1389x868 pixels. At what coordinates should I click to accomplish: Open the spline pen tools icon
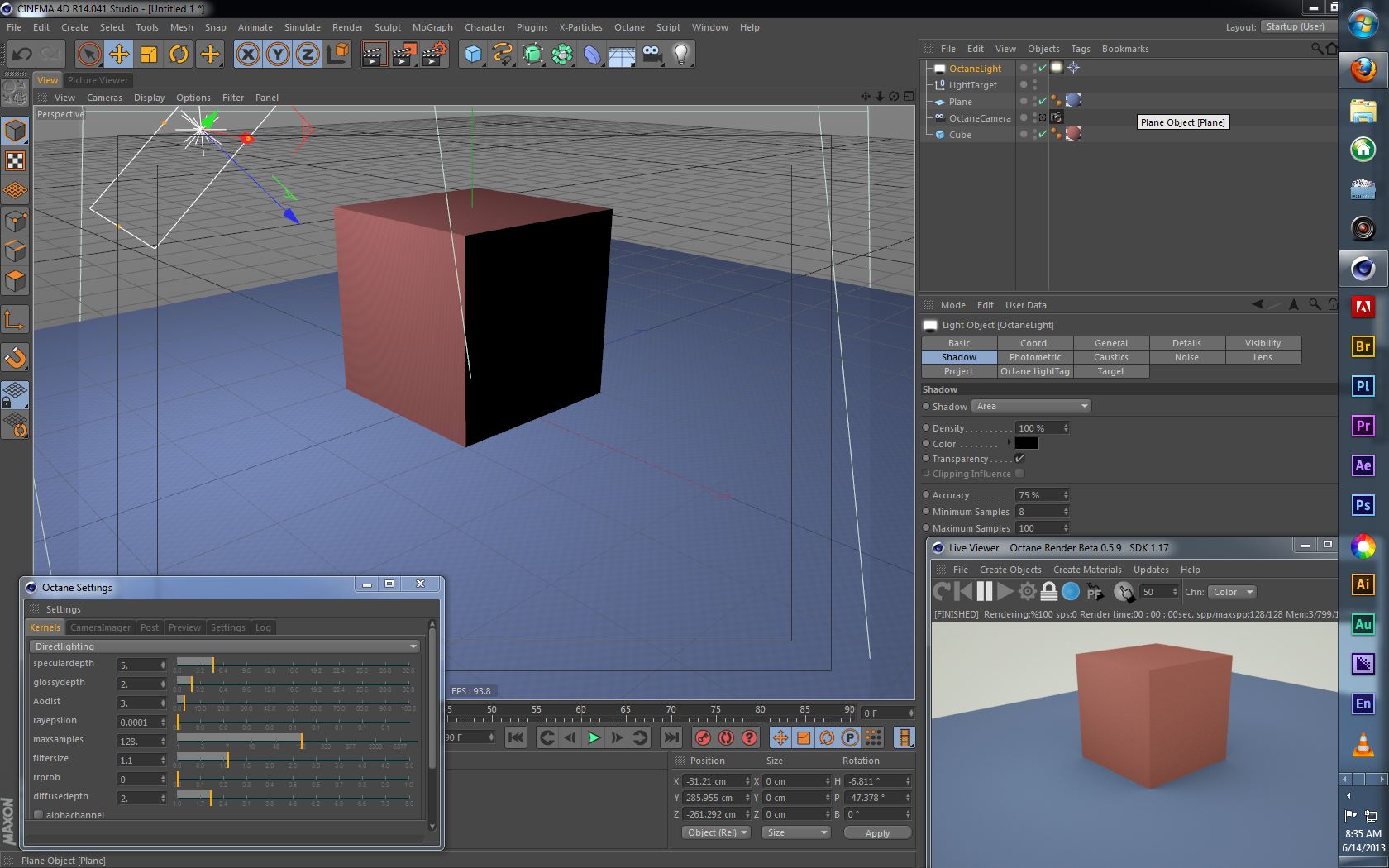[503, 55]
